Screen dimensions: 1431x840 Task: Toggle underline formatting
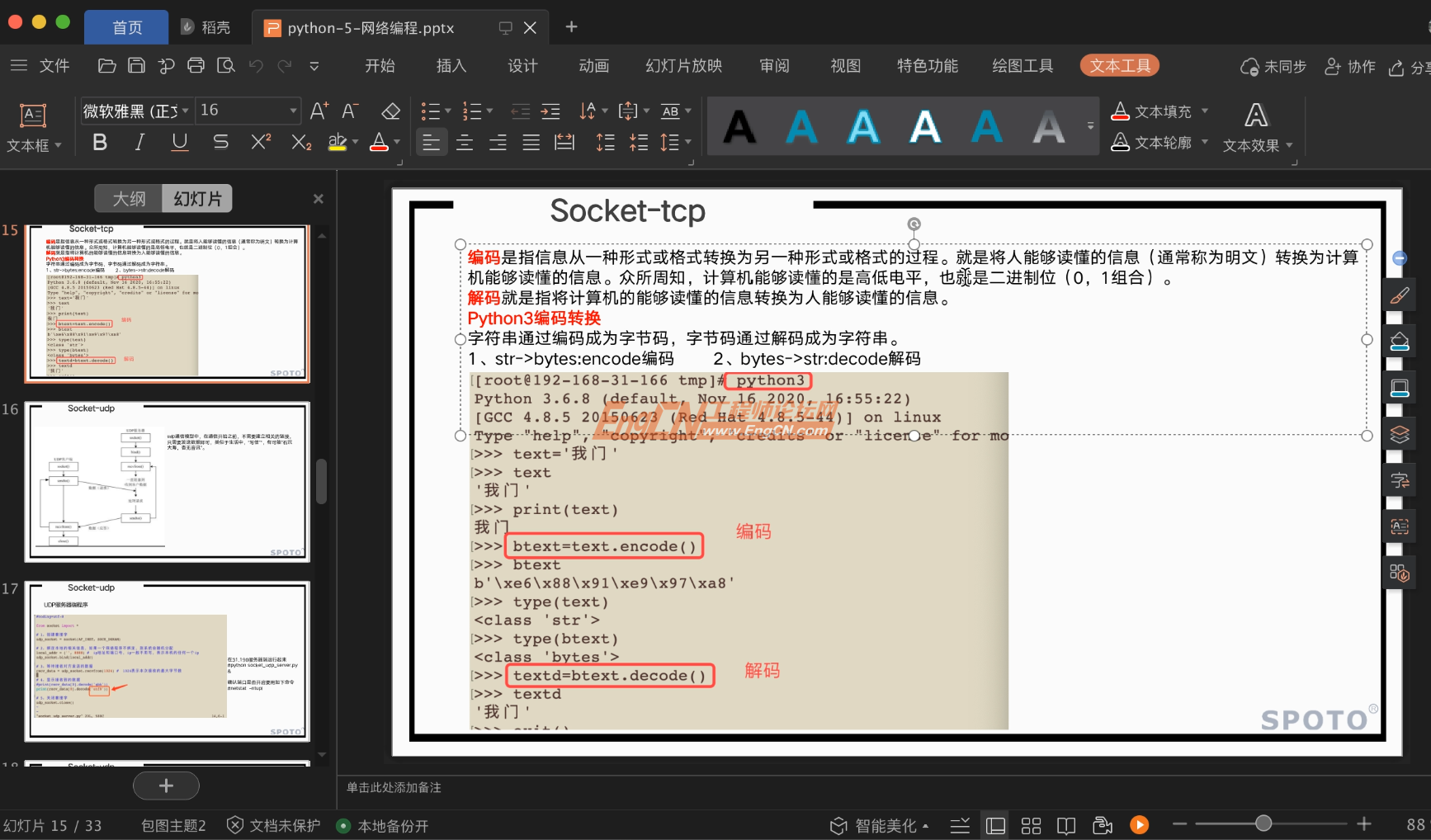pos(179,142)
